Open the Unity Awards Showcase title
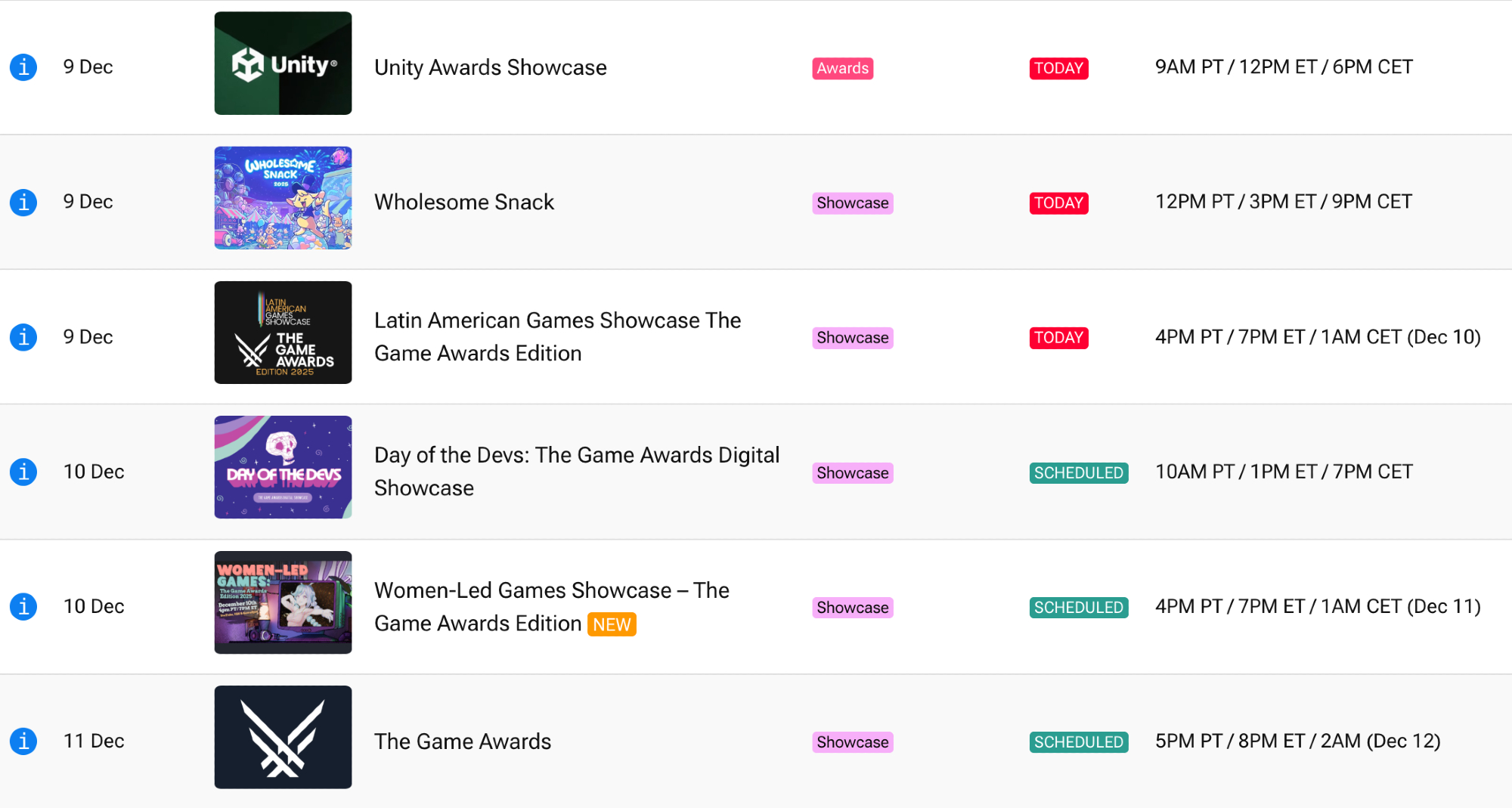 click(490, 67)
